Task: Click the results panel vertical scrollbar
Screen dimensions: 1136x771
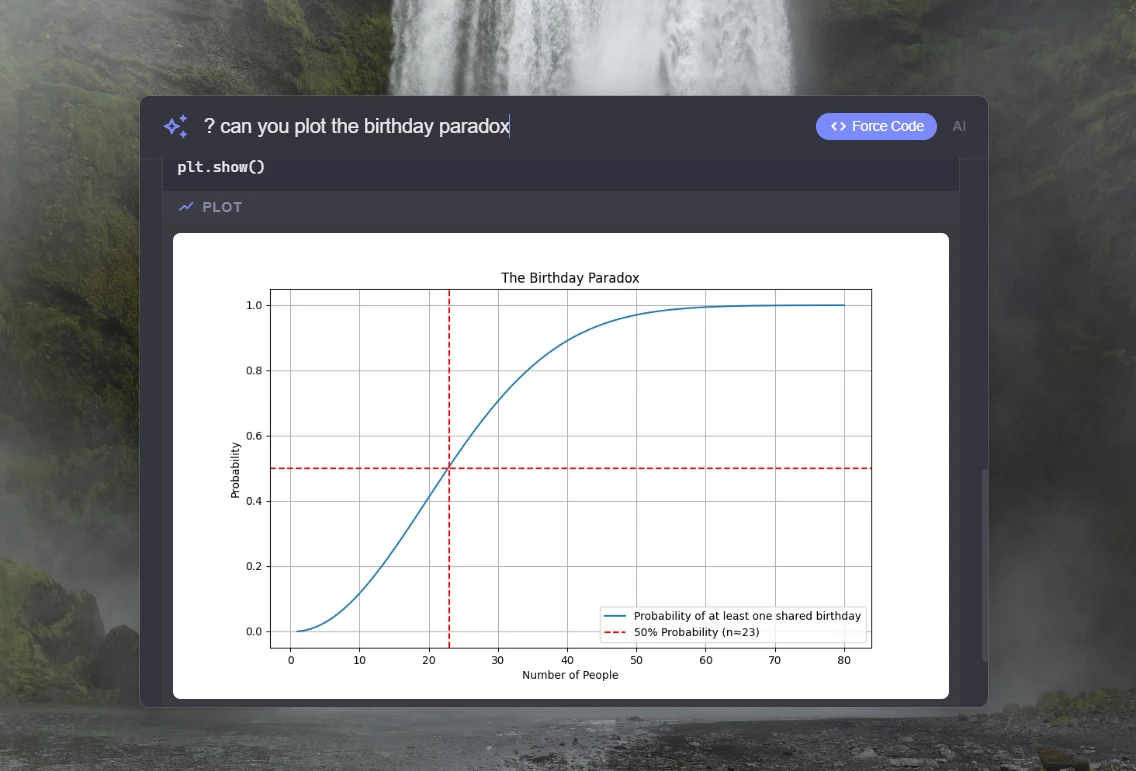Action: (985, 565)
